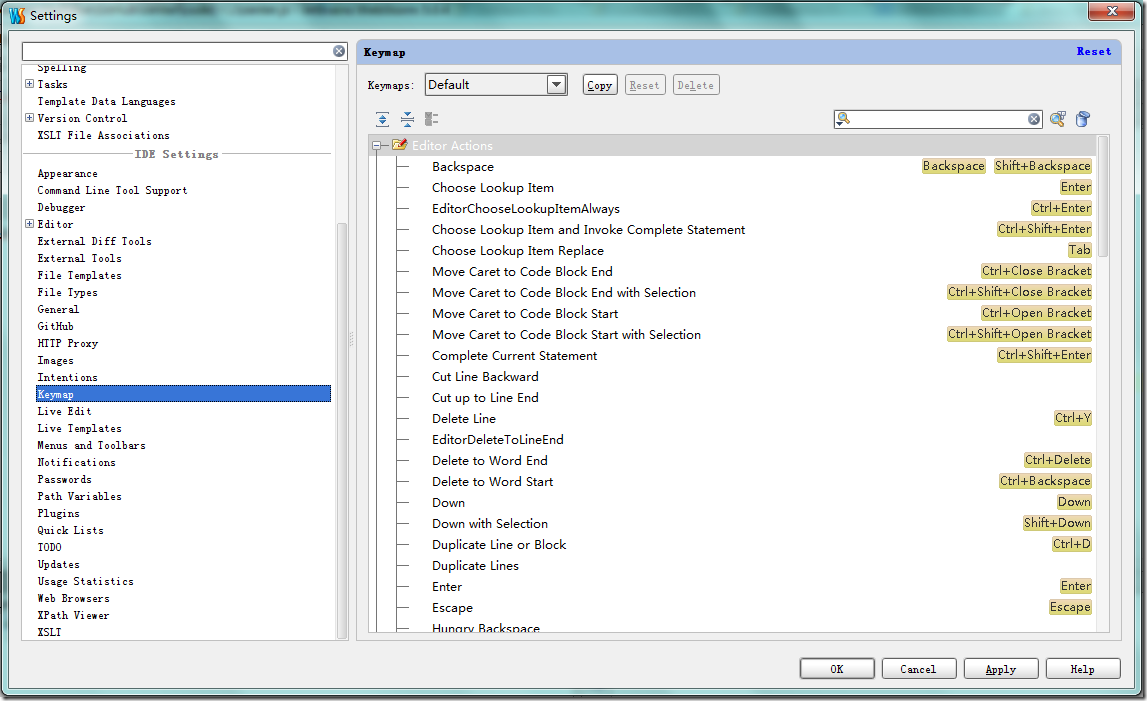1147x701 pixels.
Task: Clear the keymap action search field
Action: click(1034, 119)
